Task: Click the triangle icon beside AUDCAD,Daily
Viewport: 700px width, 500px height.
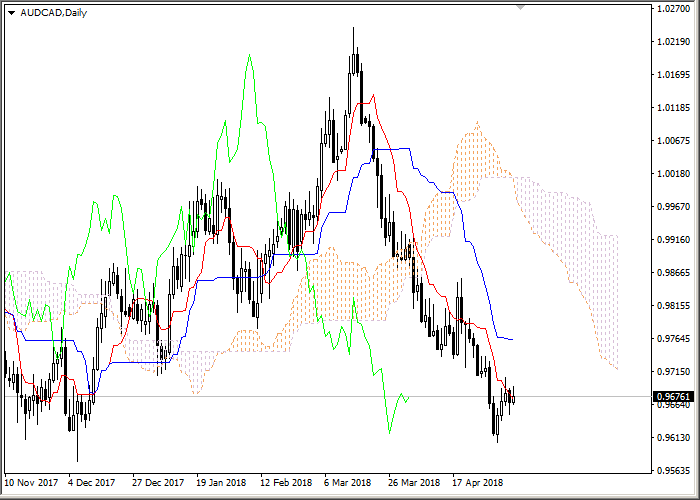Action: [11, 12]
